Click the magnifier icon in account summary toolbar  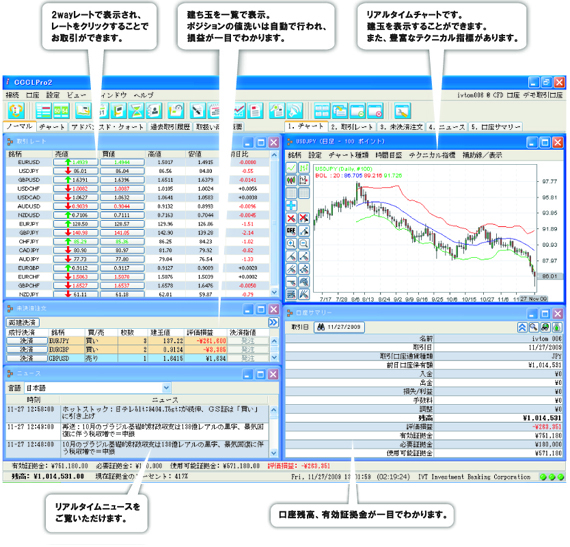tap(533, 327)
